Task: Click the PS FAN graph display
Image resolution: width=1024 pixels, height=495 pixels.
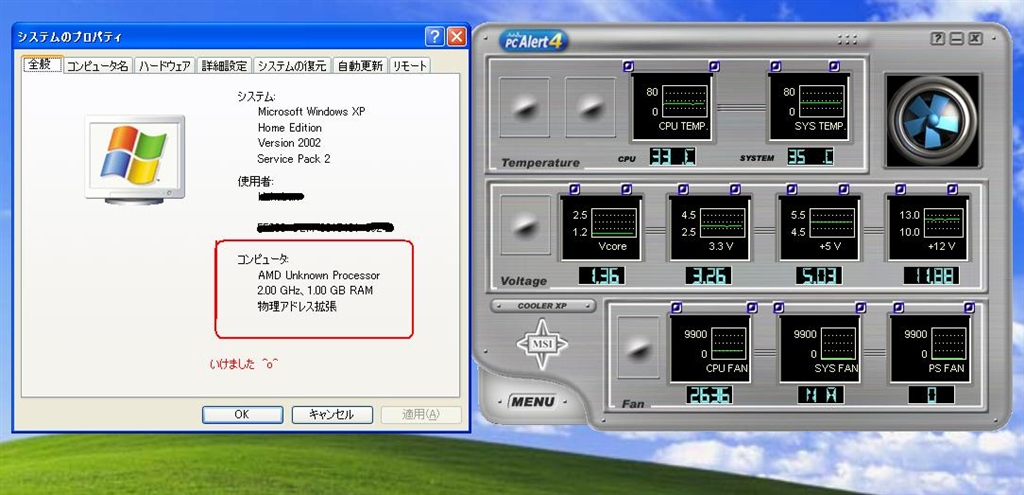Action: point(930,347)
